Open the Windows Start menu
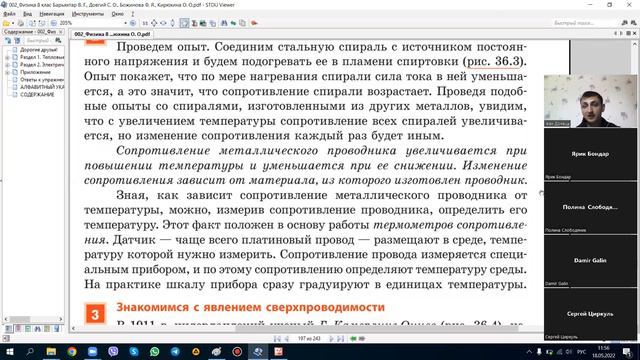Viewport: 640px width, 360px height. pos(9,352)
